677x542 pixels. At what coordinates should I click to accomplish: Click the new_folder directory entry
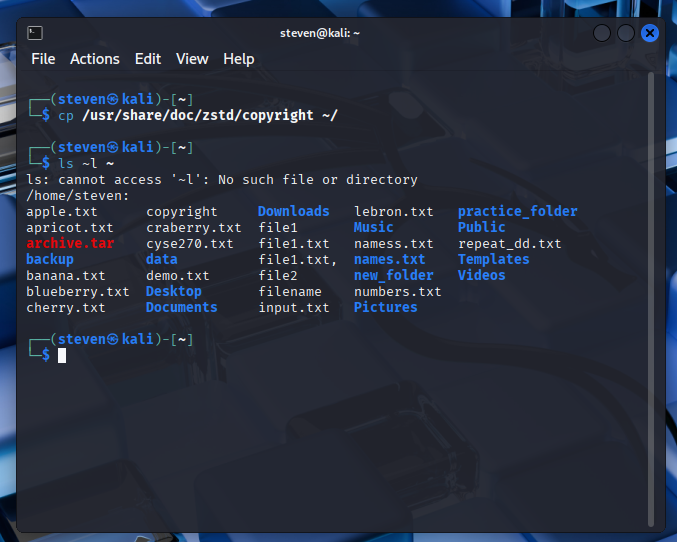(x=393, y=275)
